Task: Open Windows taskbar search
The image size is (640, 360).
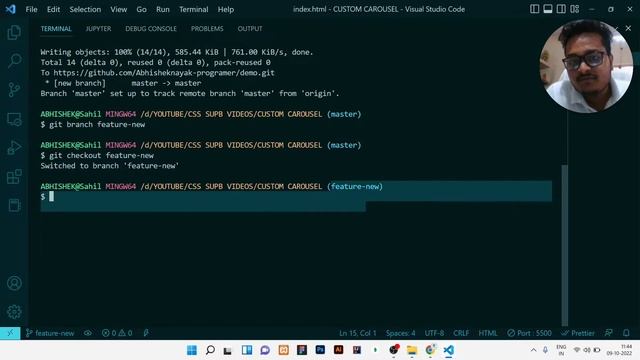Action: click(x=210, y=350)
